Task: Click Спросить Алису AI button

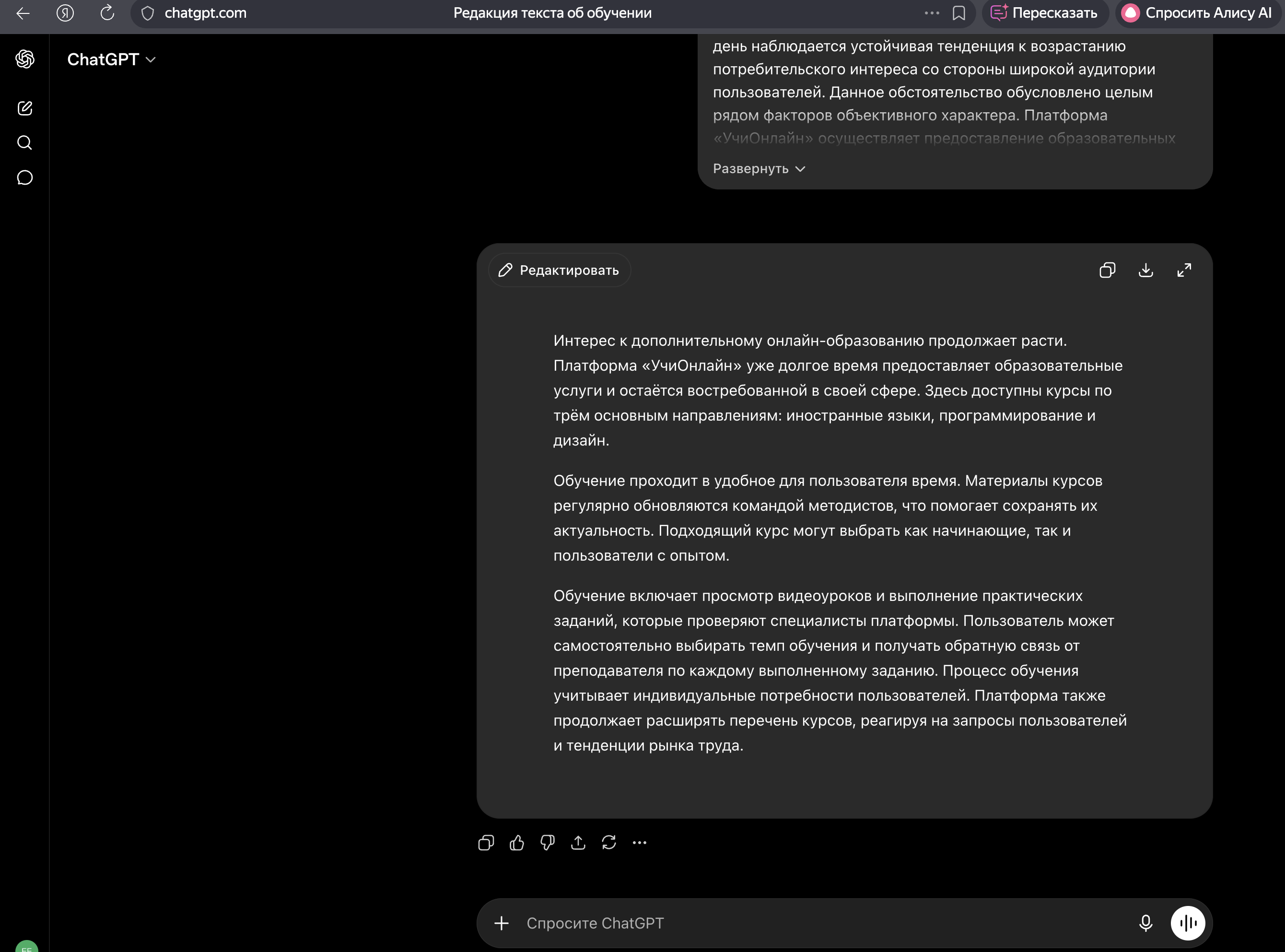Action: [1197, 13]
